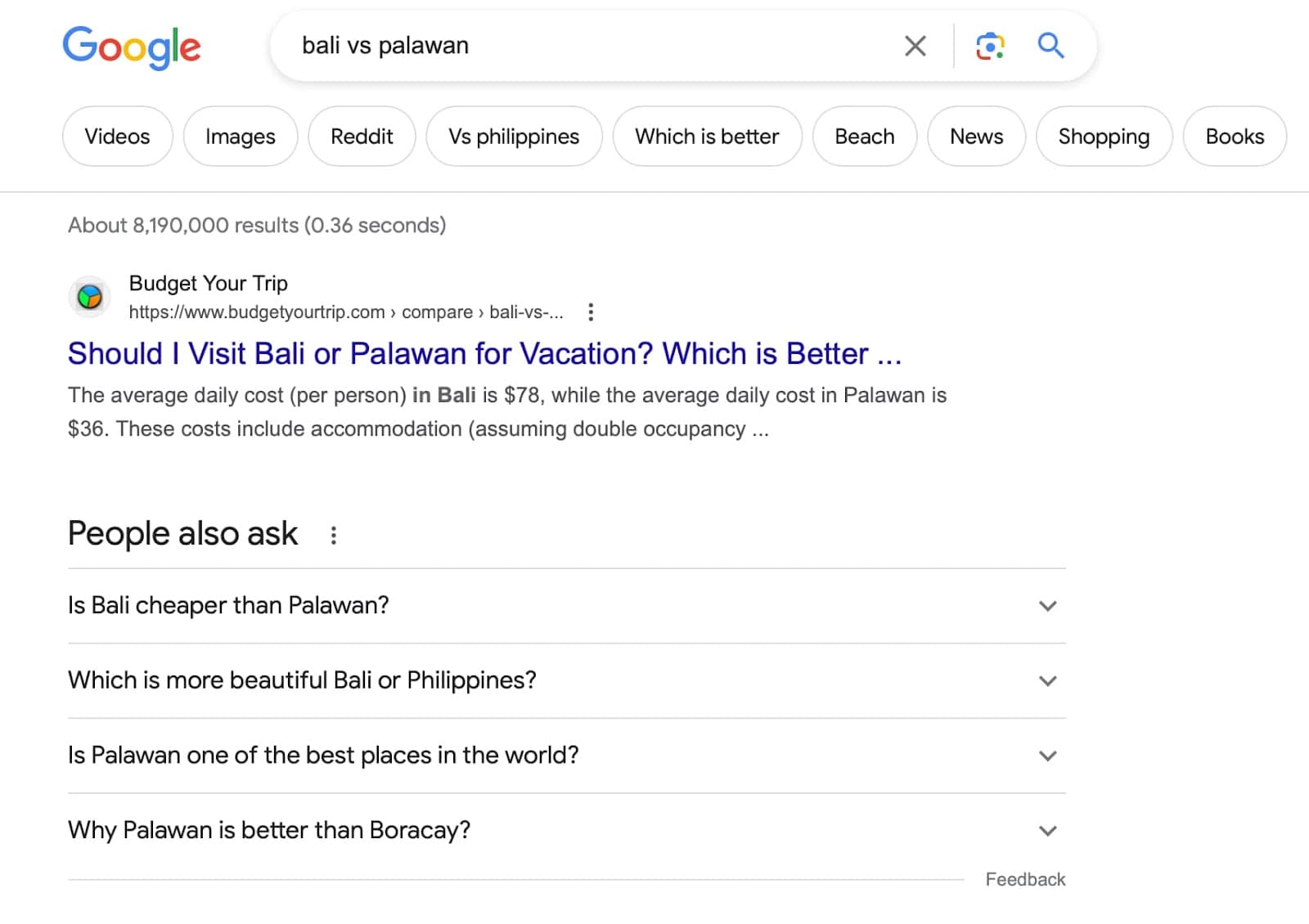Expand 'Is Palawan one of the best places in the world?'
This screenshot has height=924, width=1309.
tap(1048, 756)
